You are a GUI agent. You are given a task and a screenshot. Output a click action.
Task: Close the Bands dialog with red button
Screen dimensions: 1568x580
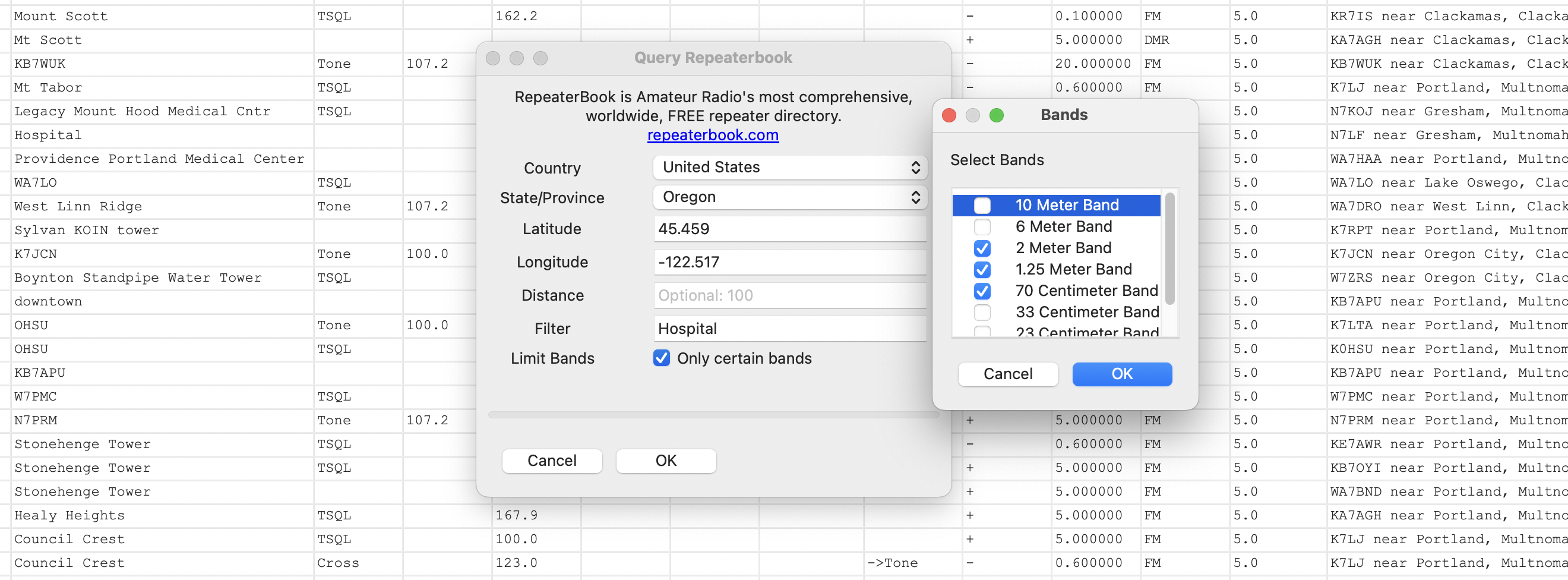point(949,115)
